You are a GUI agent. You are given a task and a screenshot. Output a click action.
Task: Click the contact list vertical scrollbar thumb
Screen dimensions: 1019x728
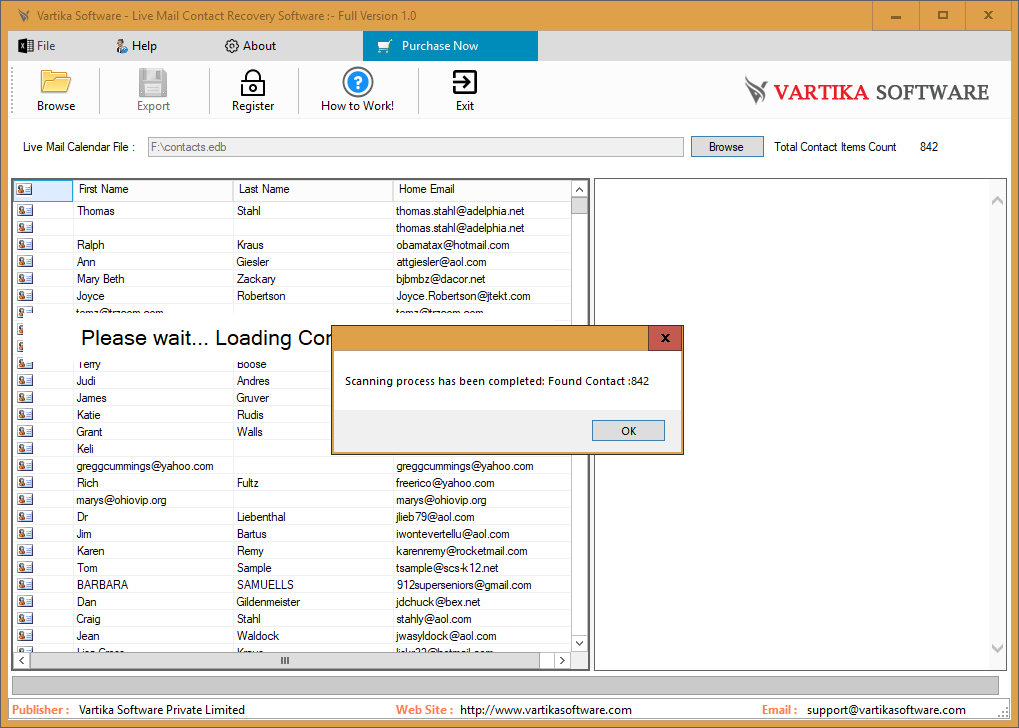click(579, 205)
